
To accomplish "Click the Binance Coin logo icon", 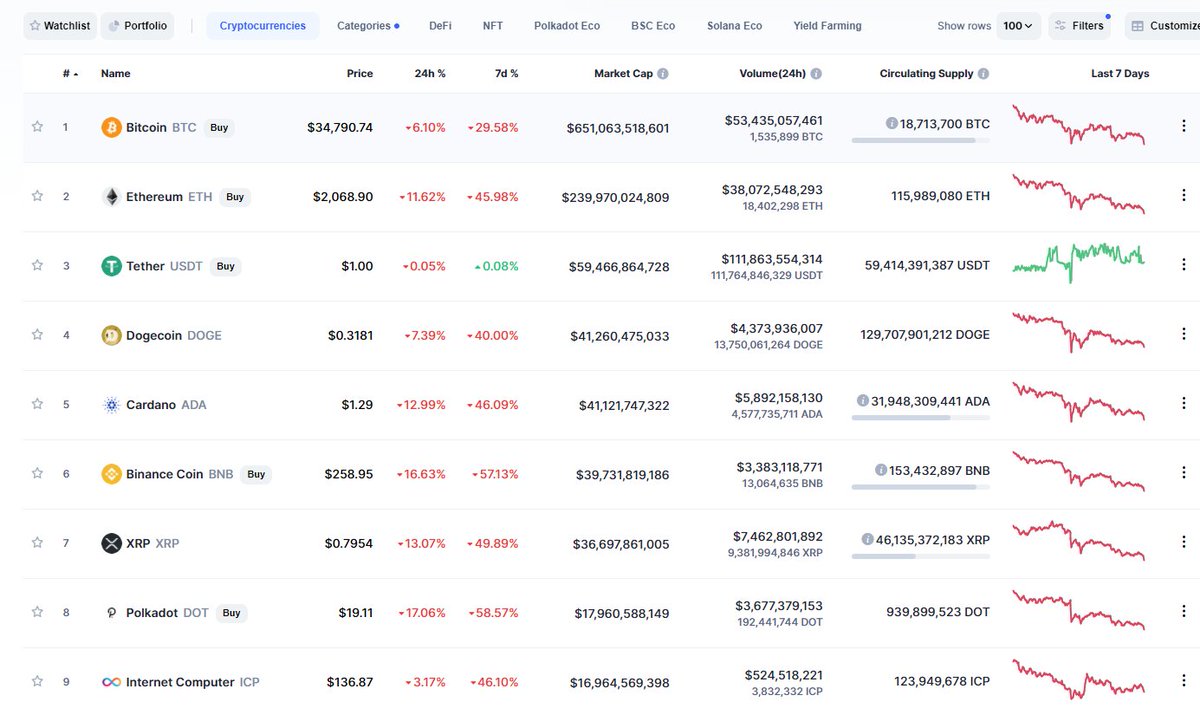I will (x=111, y=474).
